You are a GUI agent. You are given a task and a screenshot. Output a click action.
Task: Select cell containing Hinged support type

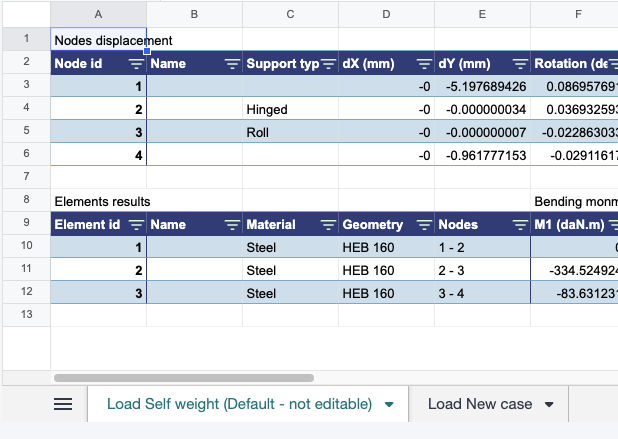[290, 109]
